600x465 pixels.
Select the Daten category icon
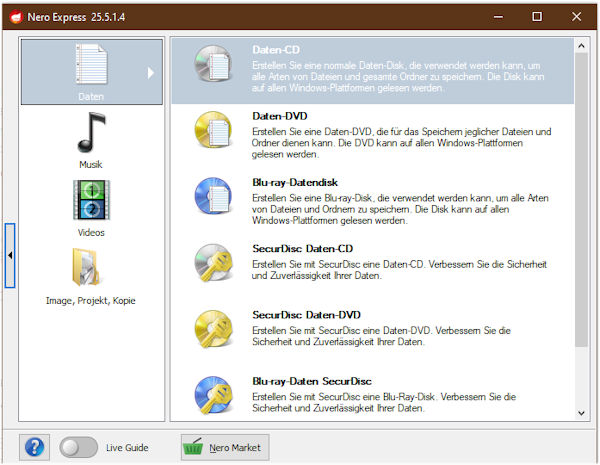coord(91,64)
